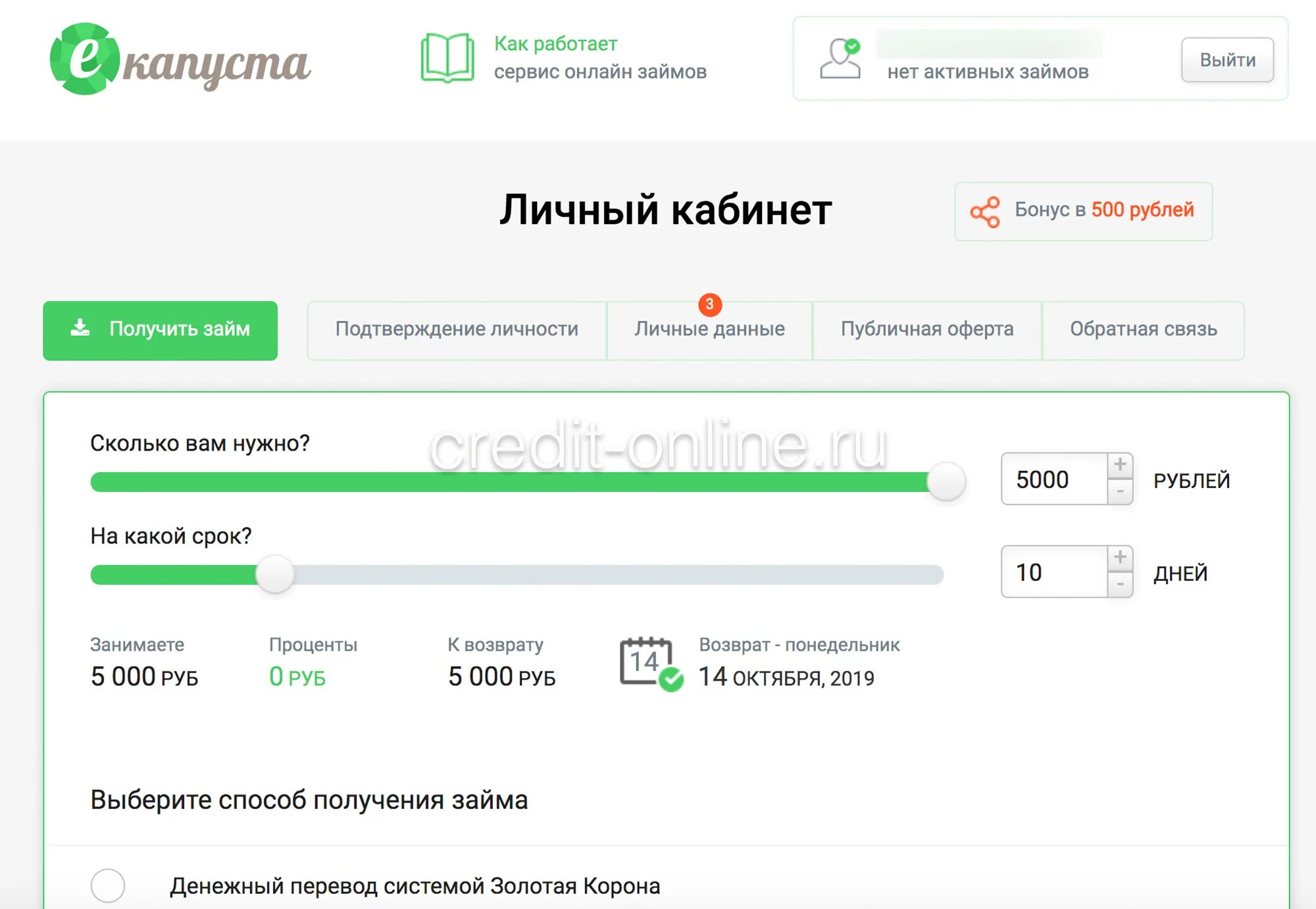Click the calendar icon showing 14
This screenshot has height=909, width=1316.
[651, 664]
